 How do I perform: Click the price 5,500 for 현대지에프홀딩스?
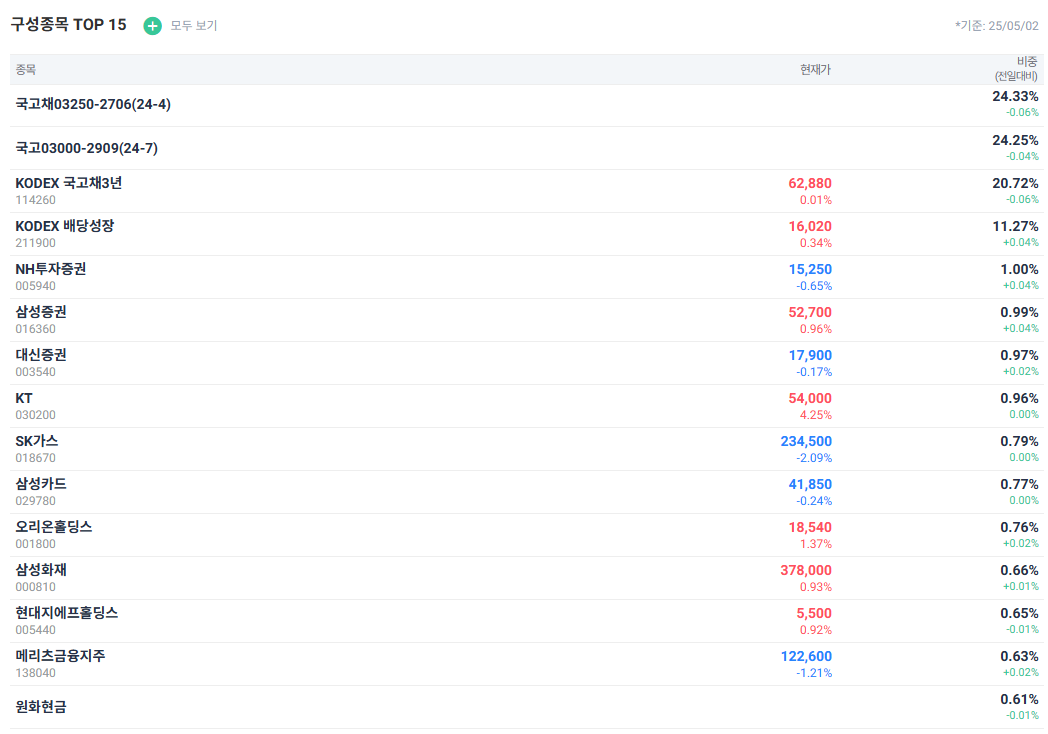[x=814, y=613]
